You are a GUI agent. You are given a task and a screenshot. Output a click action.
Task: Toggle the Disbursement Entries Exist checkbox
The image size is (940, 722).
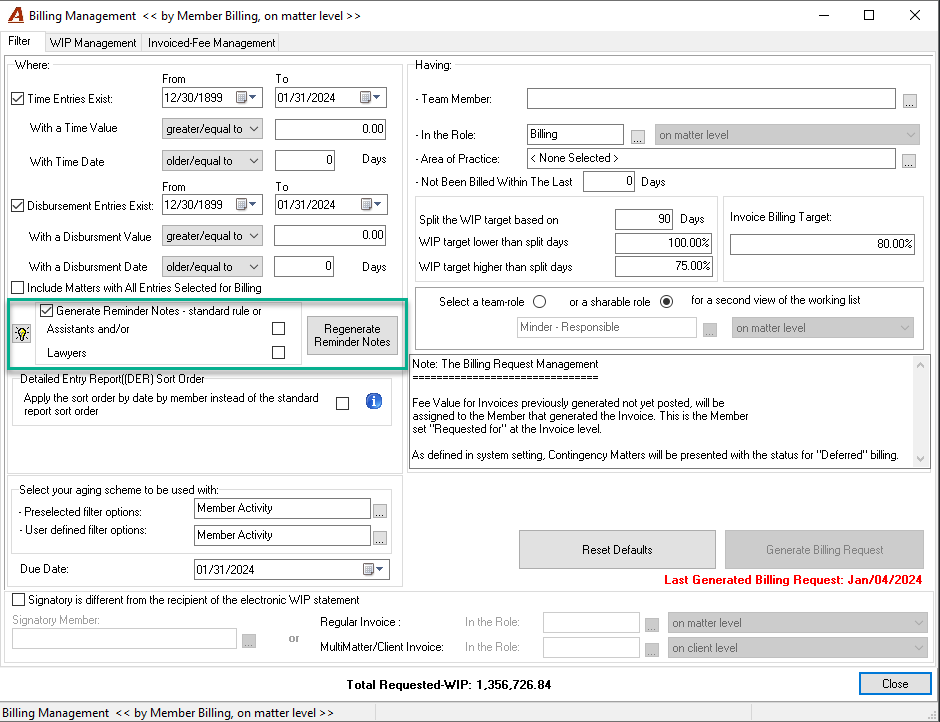point(18,206)
